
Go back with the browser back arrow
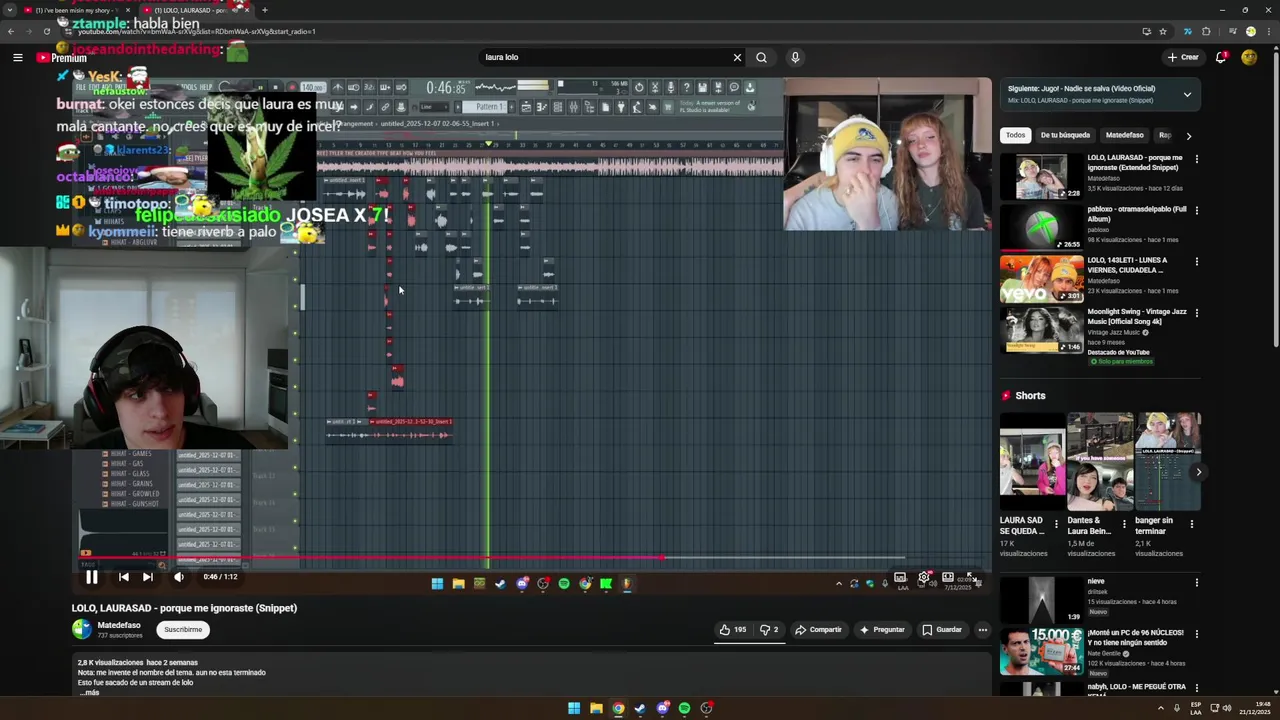[10, 31]
